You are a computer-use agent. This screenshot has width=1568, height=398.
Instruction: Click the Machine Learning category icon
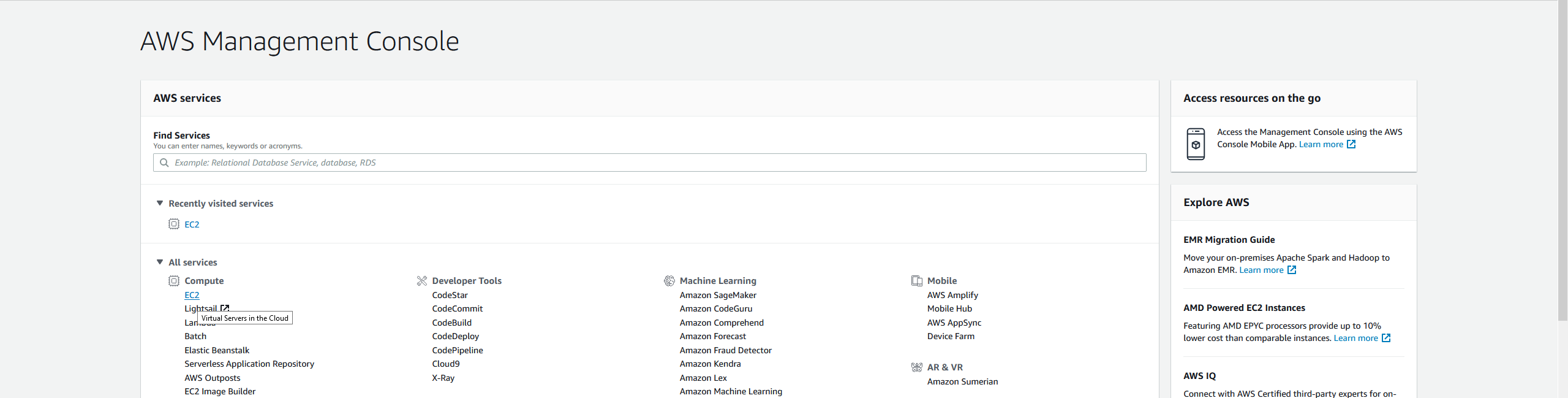point(669,281)
